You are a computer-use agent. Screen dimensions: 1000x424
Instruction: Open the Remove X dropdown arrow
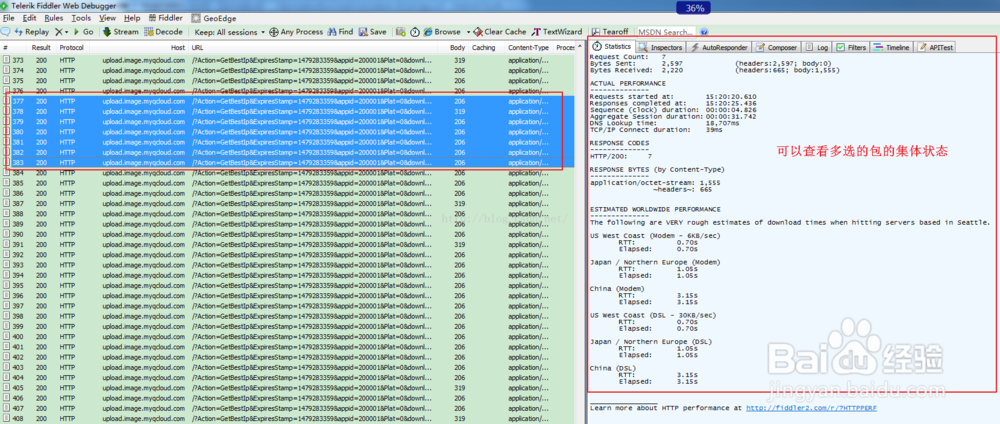click(66, 32)
